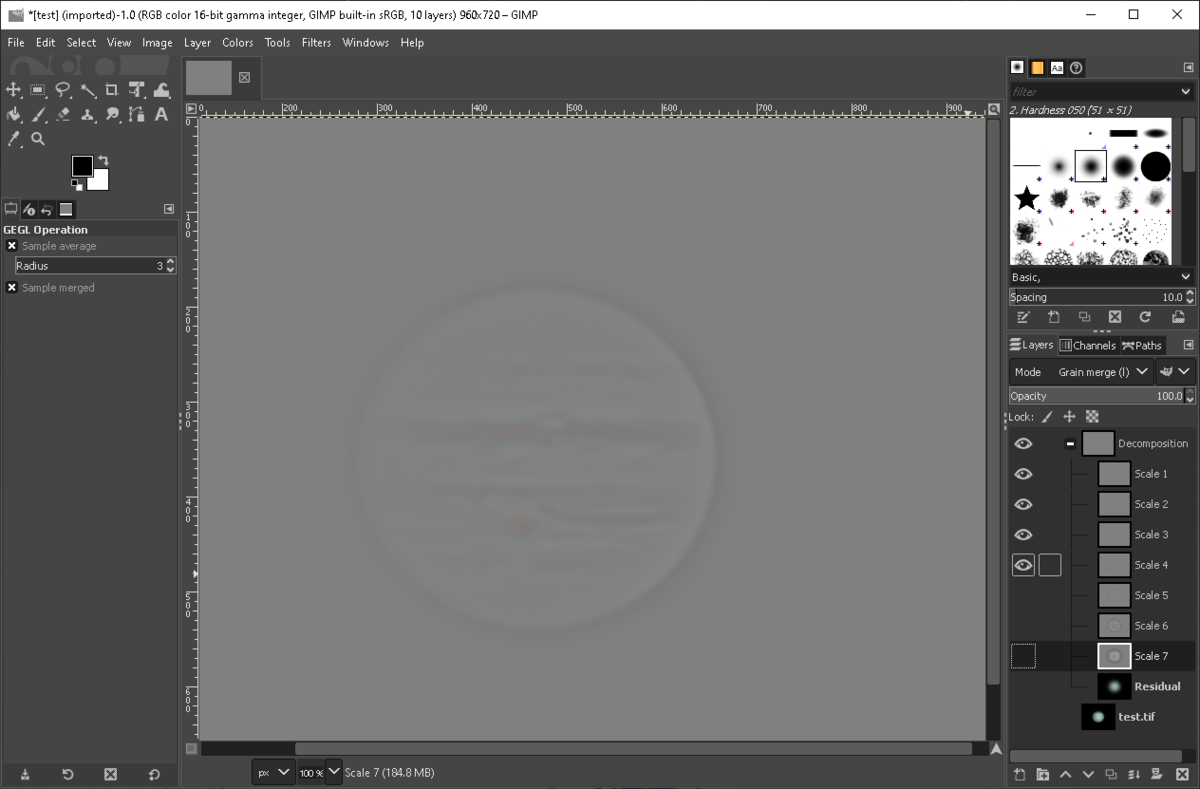This screenshot has width=1200, height=789.
Task: Select the Clone stamp tool
Action: point(88,115)
